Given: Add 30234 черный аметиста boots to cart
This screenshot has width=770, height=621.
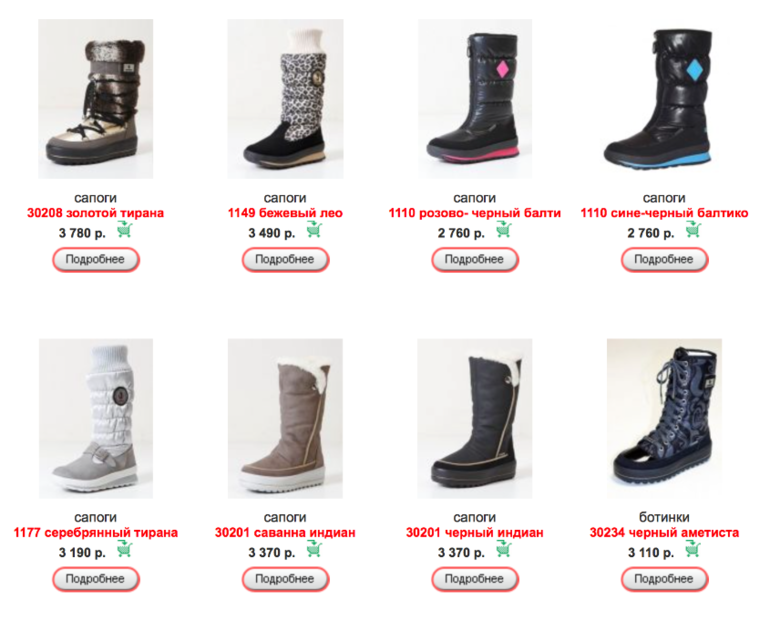Looking at the screenshot, I should pyautogui.click(x=693, y=549).
